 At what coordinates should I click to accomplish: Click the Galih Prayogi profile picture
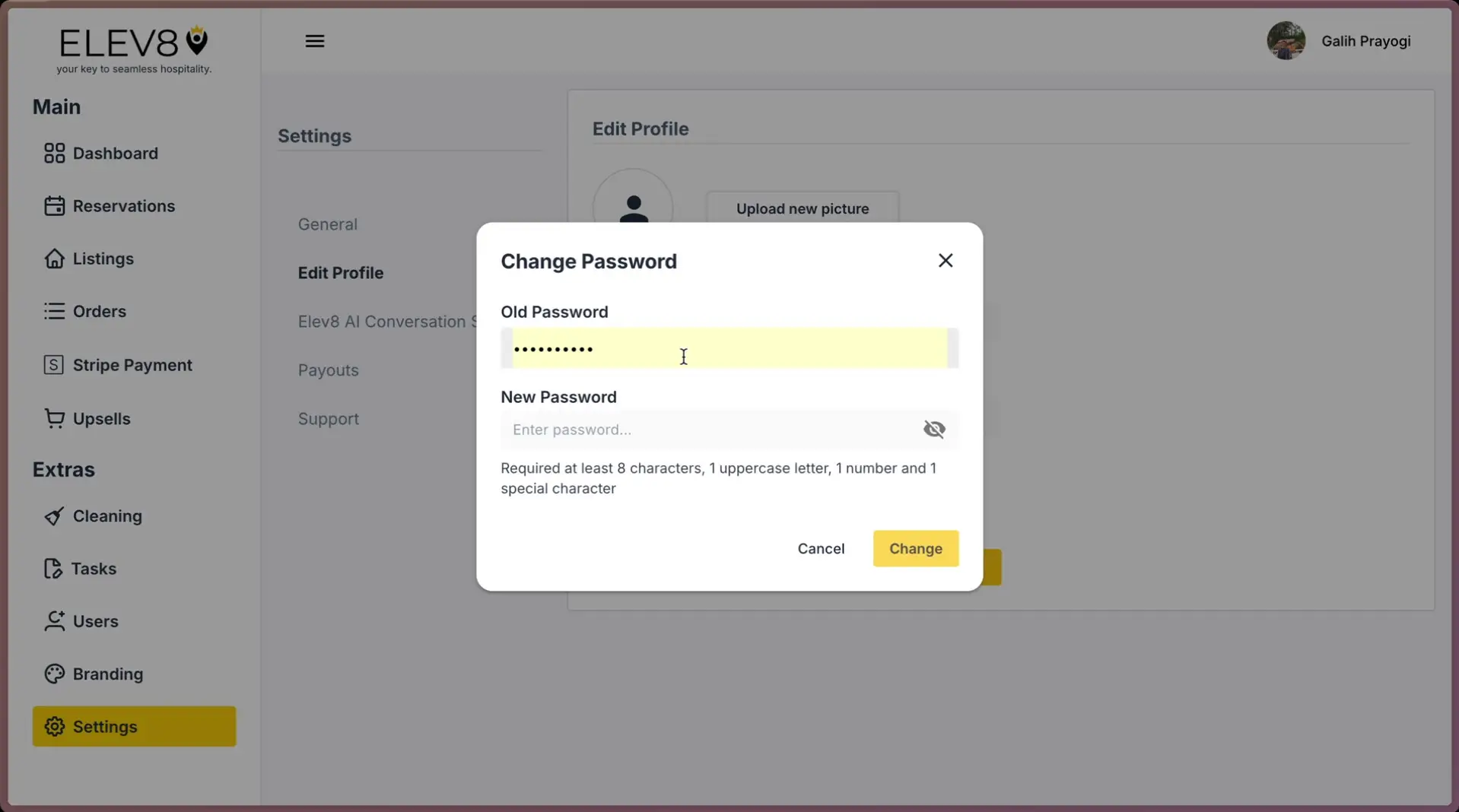click(1286, 40)
